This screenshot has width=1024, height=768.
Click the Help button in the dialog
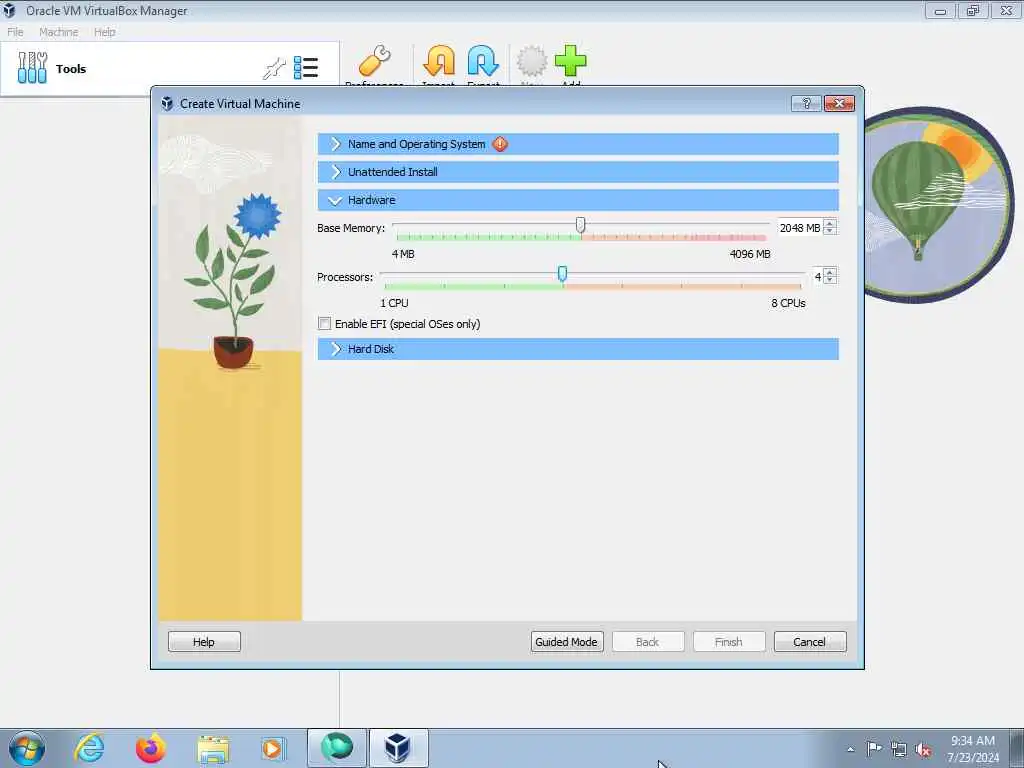tap(204, 642)
